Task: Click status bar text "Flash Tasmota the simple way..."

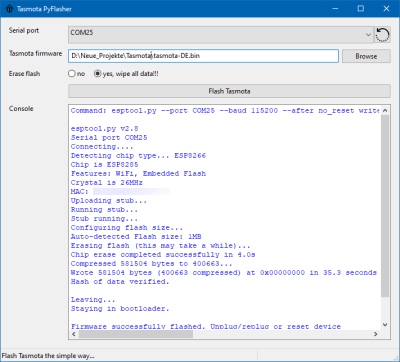Action: click(x=48, y=356)
